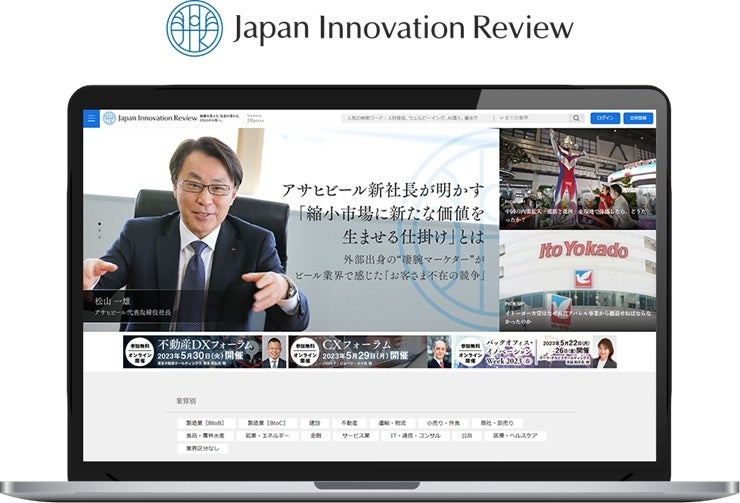Select the 公共 industry tag
The height and width of the screenshot is (503, 740).
click(467, 436)
